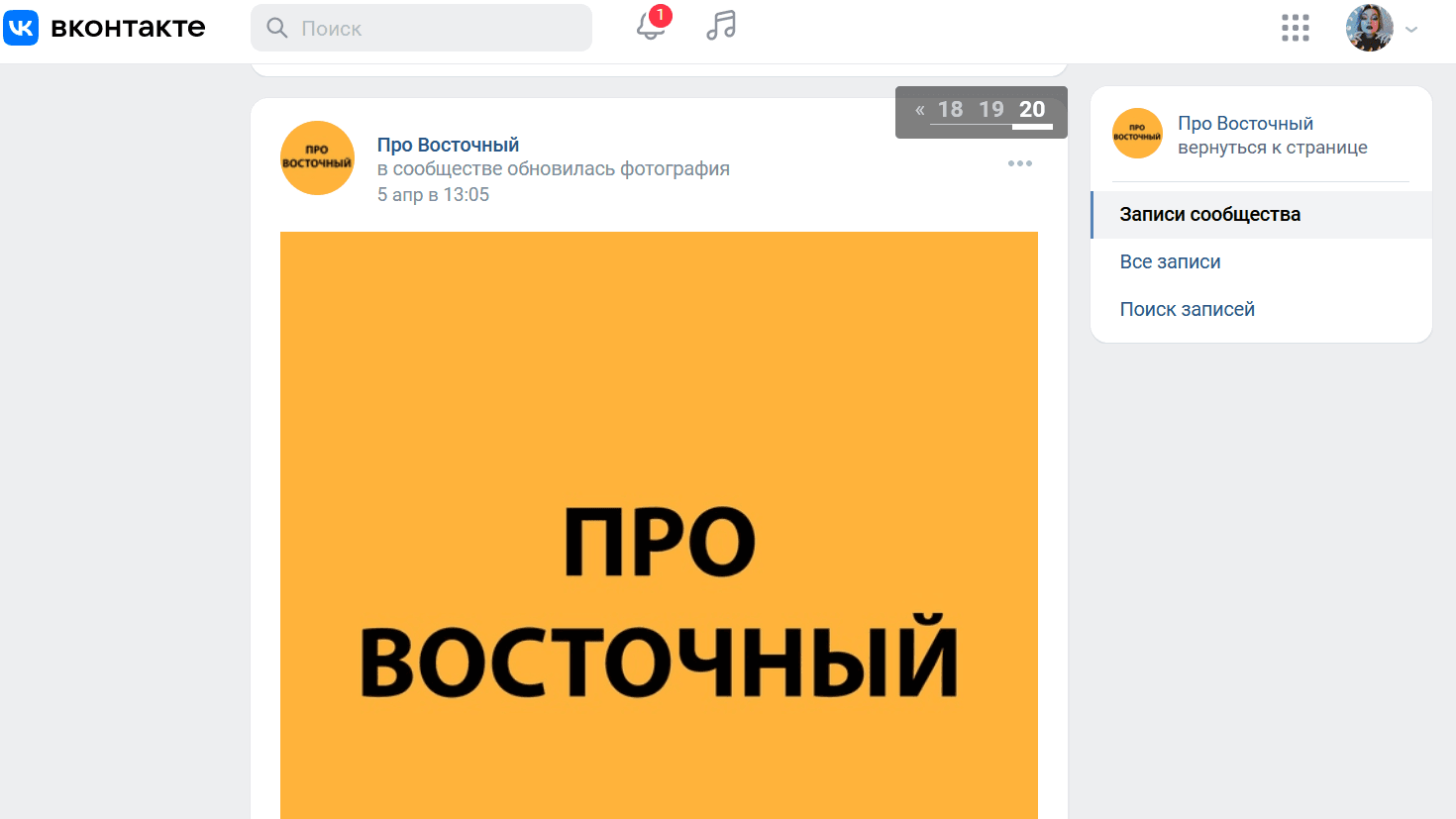Click the VK logo icon
This screenshot has width=1456, height=819.
21,28
